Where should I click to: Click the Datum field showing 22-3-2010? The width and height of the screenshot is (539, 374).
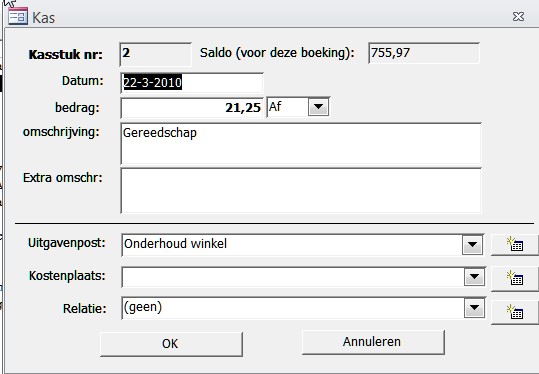[192, 83]
